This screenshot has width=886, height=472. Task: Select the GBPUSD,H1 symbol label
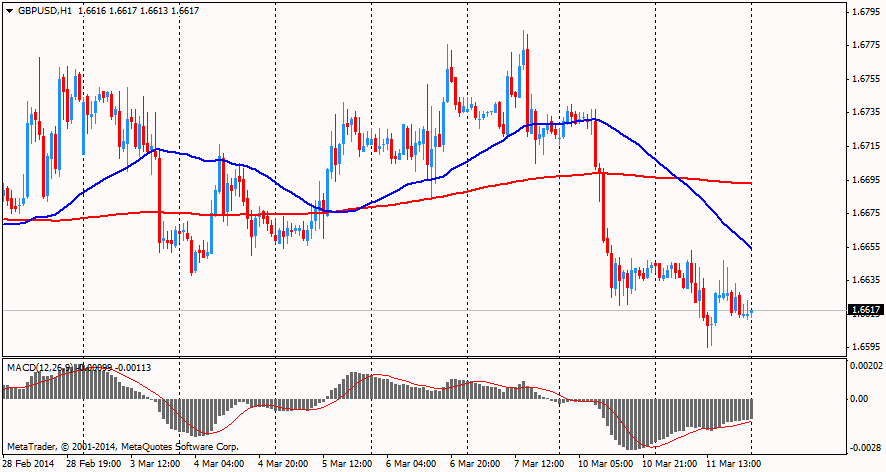tap(45, 10)
